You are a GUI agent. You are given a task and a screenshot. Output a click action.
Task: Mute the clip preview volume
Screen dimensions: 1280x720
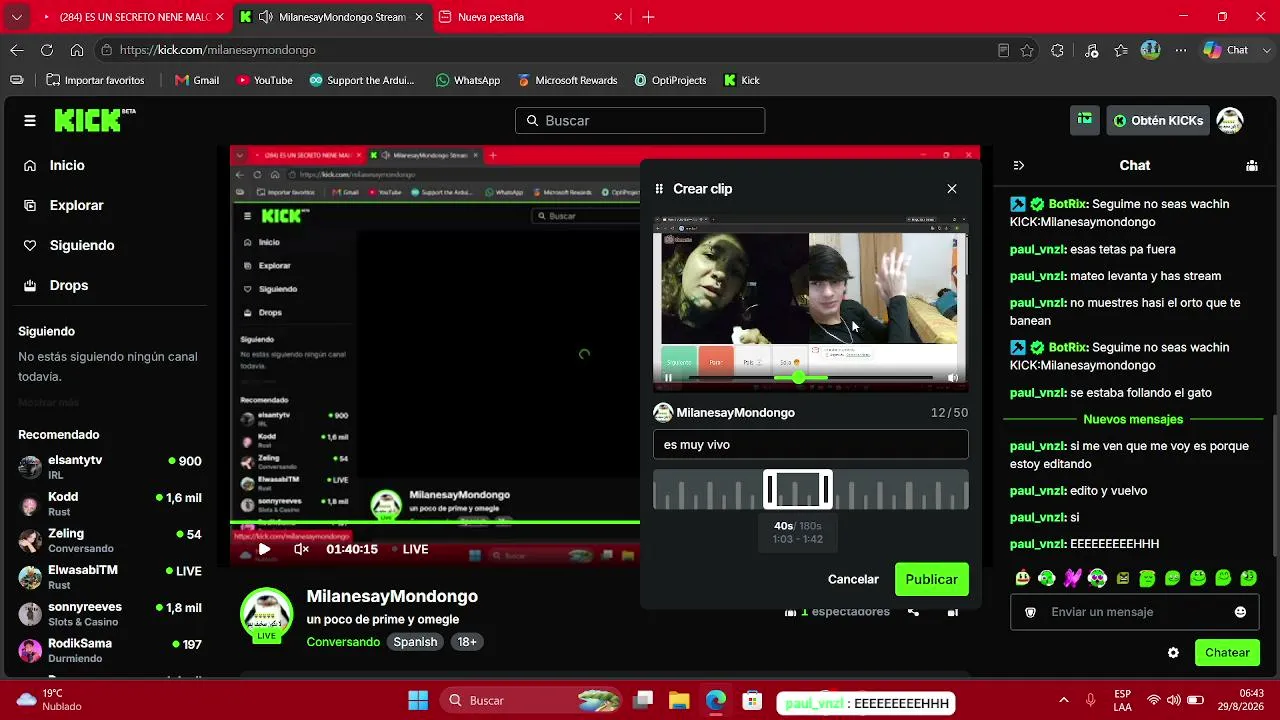click(953, 378)
